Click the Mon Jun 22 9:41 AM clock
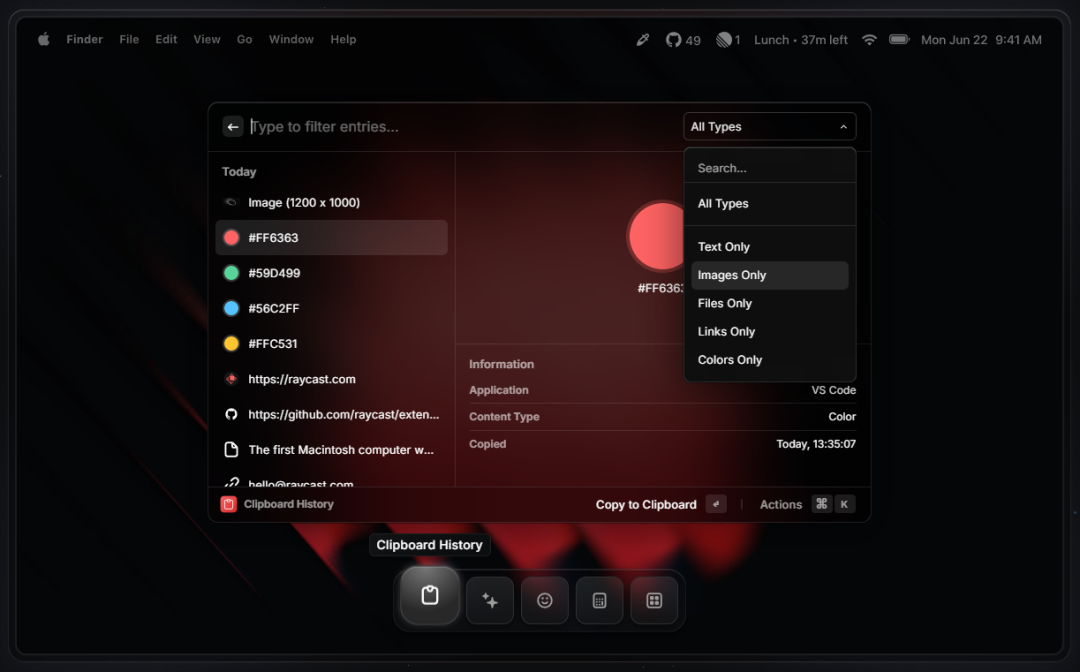The image size is (1080, 672). tap(982, 40)
